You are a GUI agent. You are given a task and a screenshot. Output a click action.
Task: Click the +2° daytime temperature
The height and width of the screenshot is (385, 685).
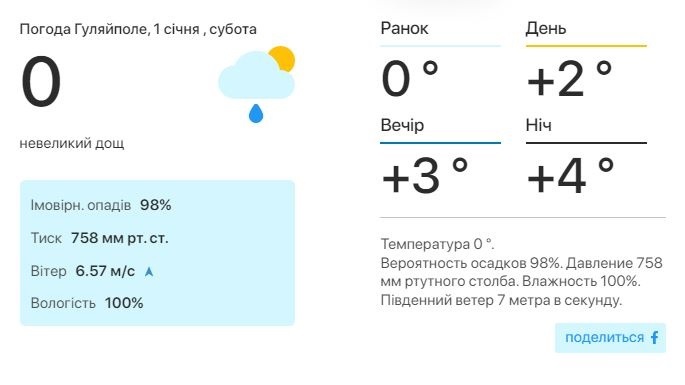point(570,79)
